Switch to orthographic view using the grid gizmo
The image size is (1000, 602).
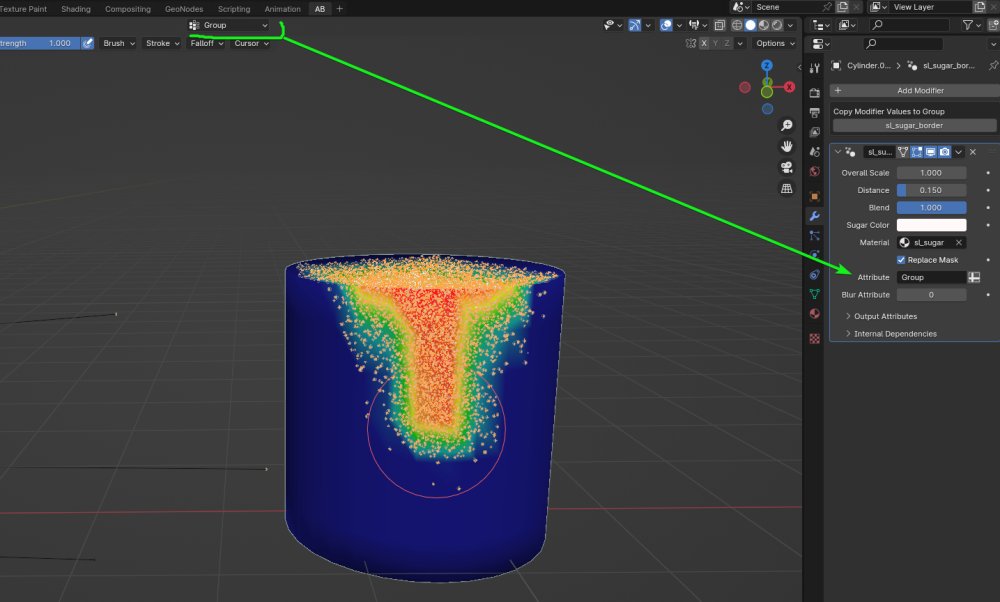pyautogui.click(x=787, y=188)
